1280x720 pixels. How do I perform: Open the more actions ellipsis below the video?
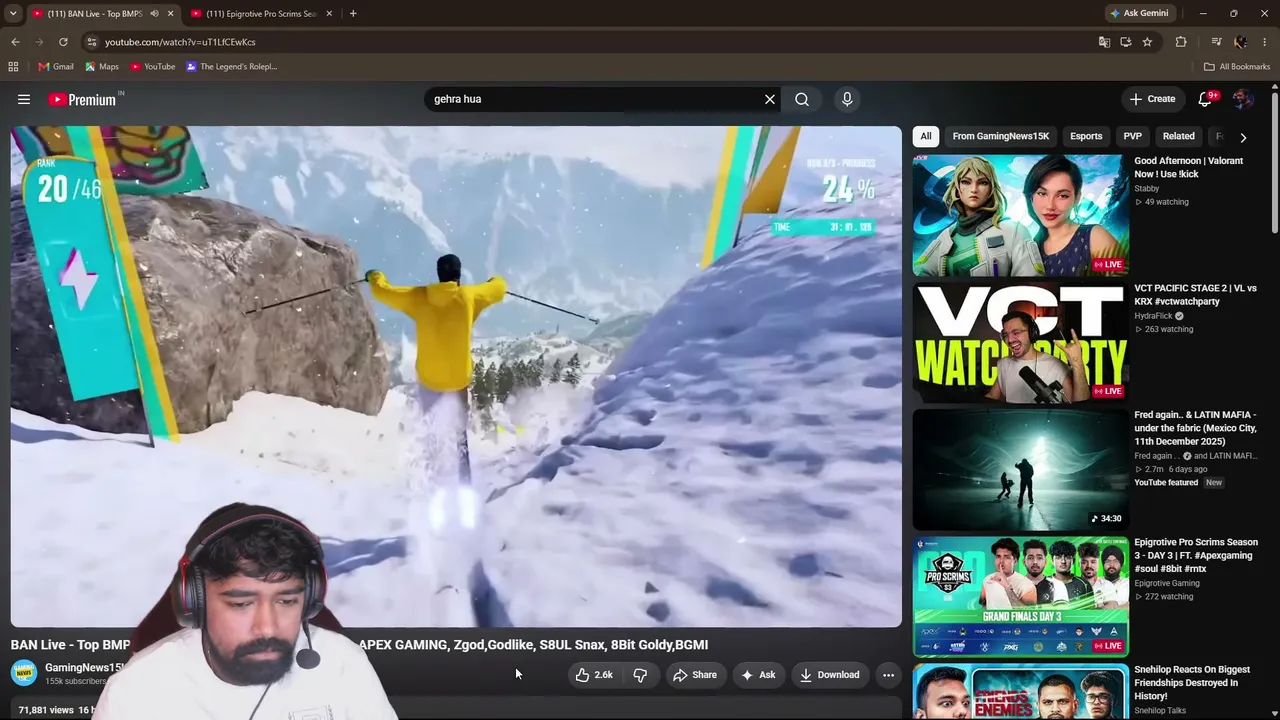(x=888, y=675)
